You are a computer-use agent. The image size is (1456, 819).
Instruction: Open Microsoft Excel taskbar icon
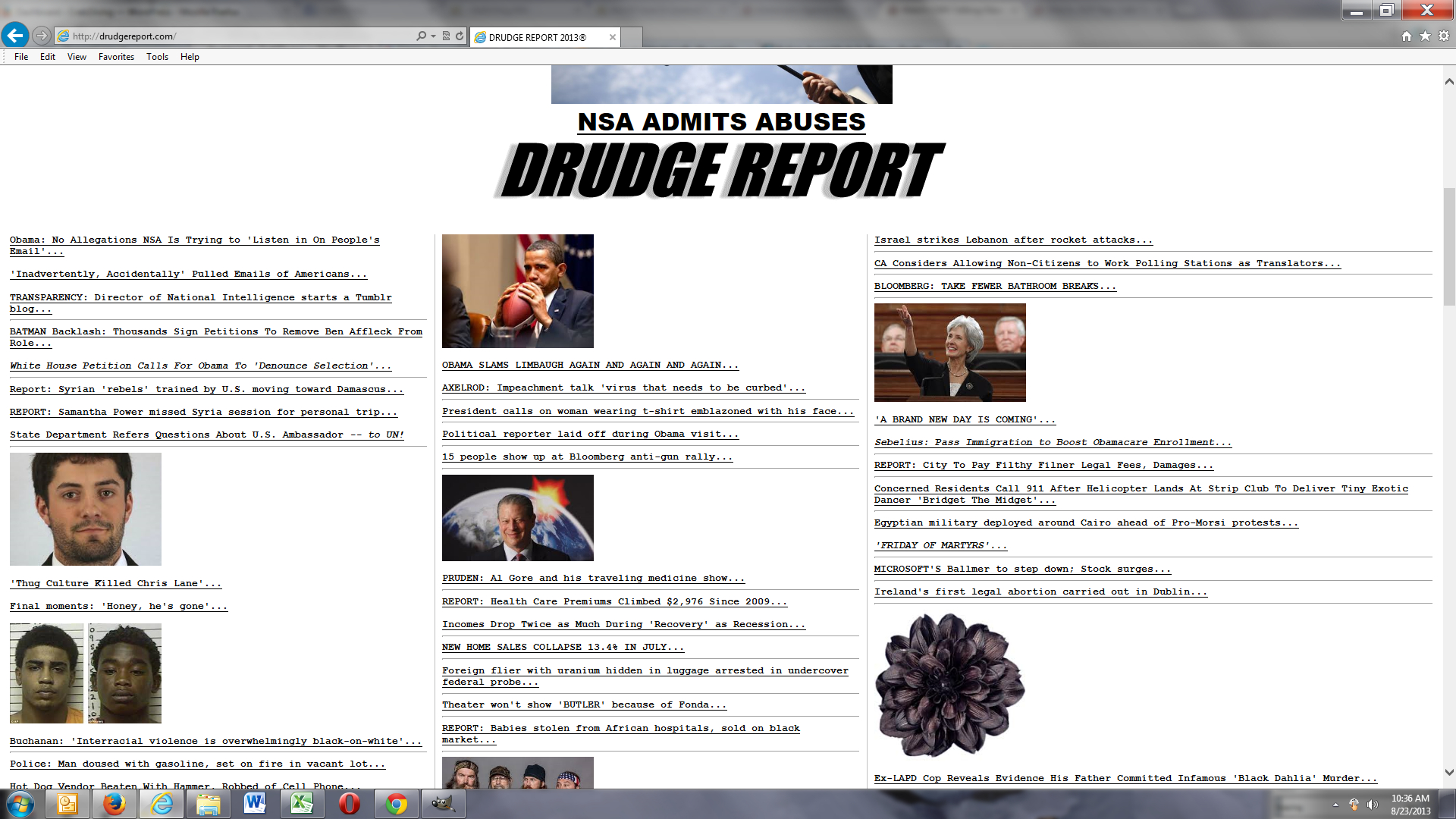coord(303,804)
